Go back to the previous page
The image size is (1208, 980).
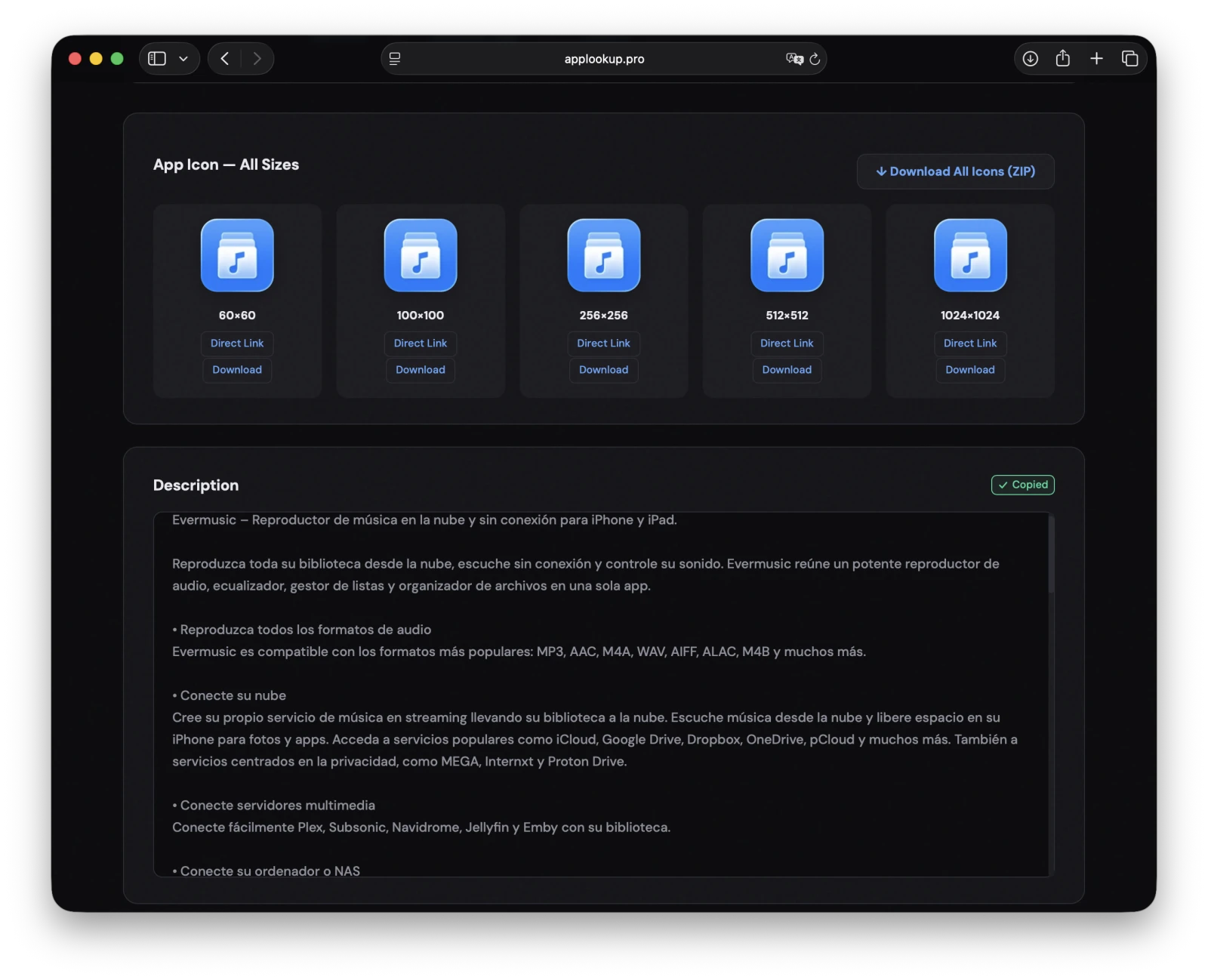coord(224,59)
